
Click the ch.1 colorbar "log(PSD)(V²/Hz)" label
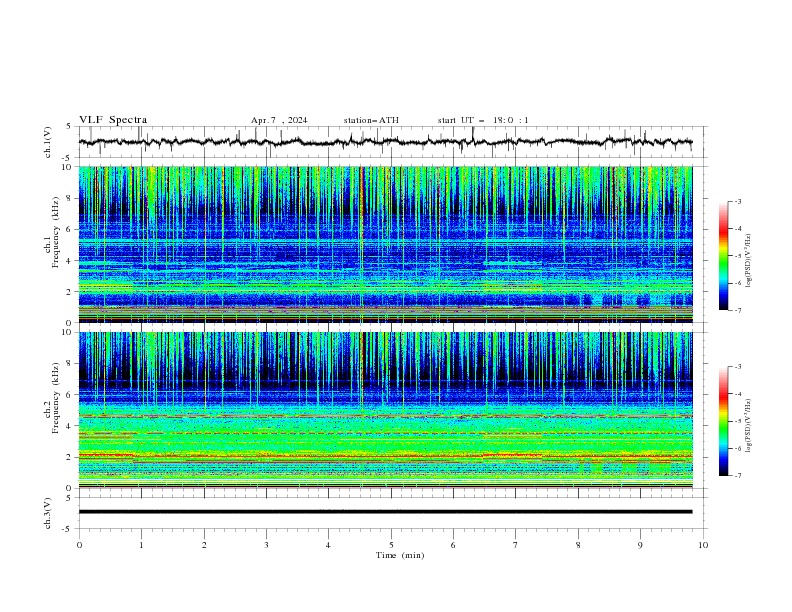coord(748,261)
